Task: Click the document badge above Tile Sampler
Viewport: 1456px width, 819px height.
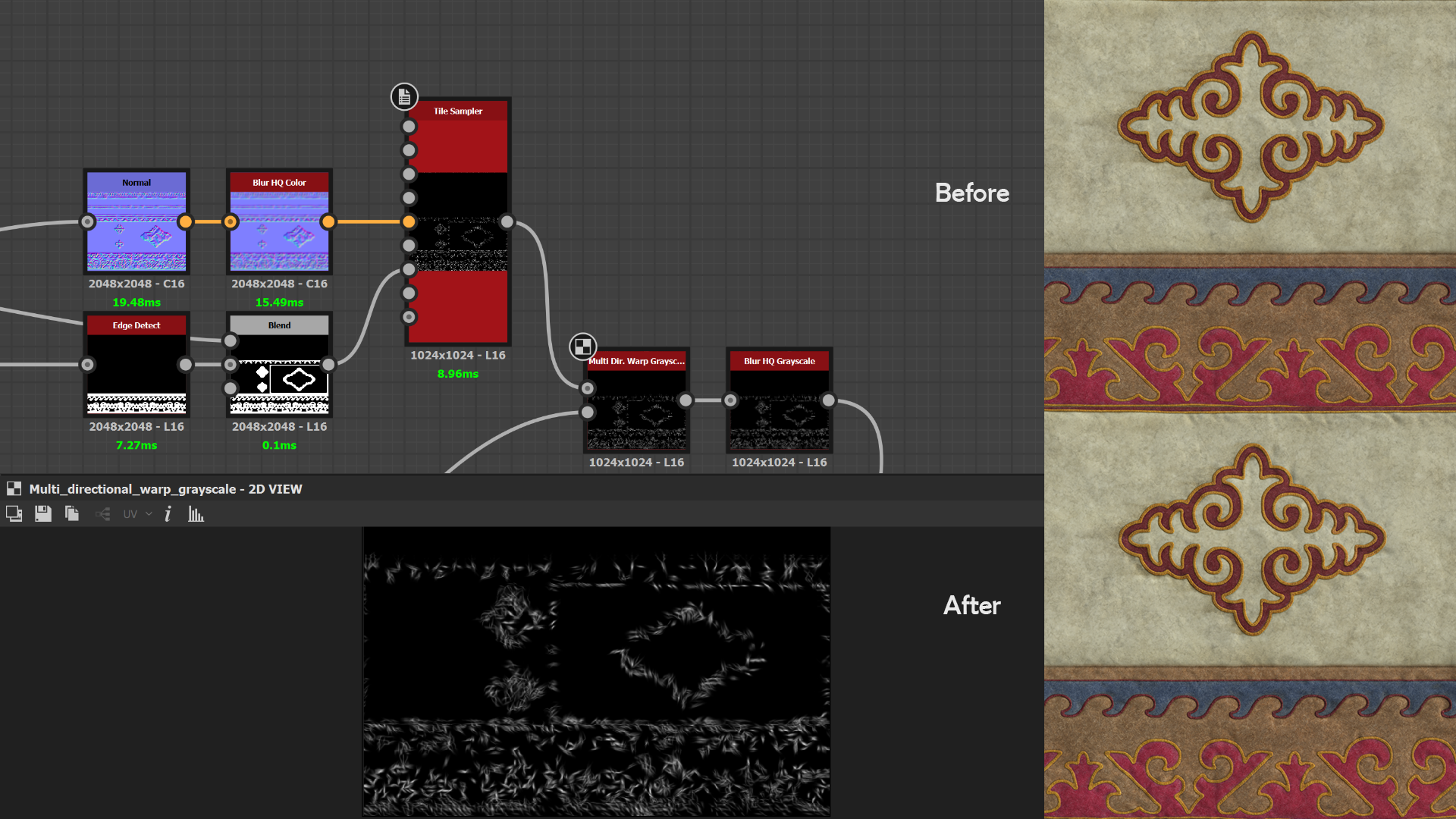Action: (x=404, y=97)
